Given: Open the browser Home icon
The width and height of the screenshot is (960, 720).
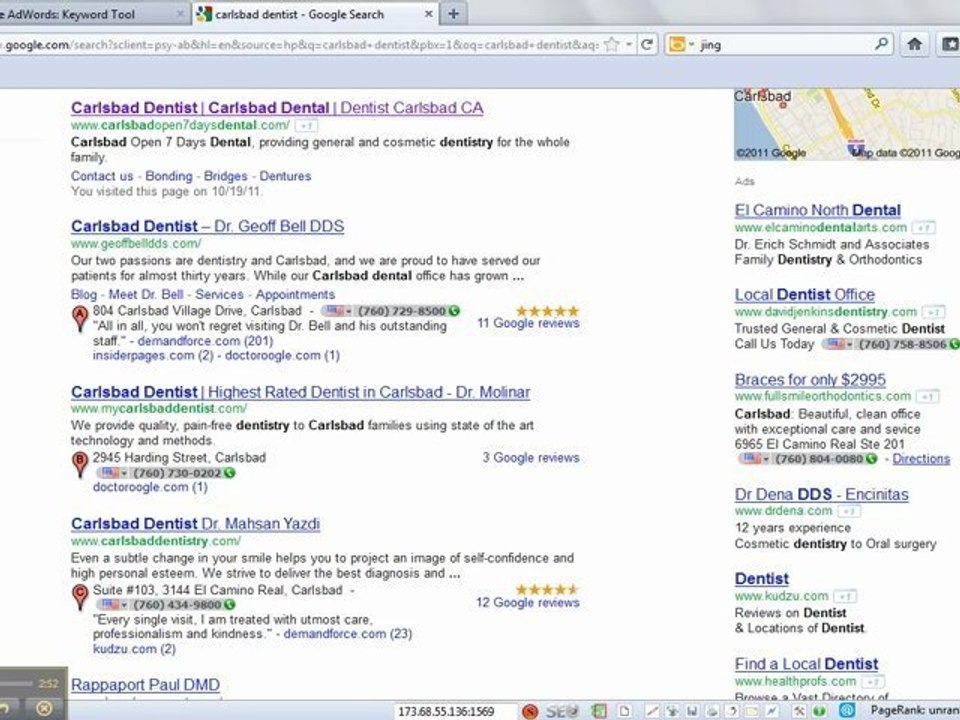Looking at the screenshot, I should (x=915, y=44).
